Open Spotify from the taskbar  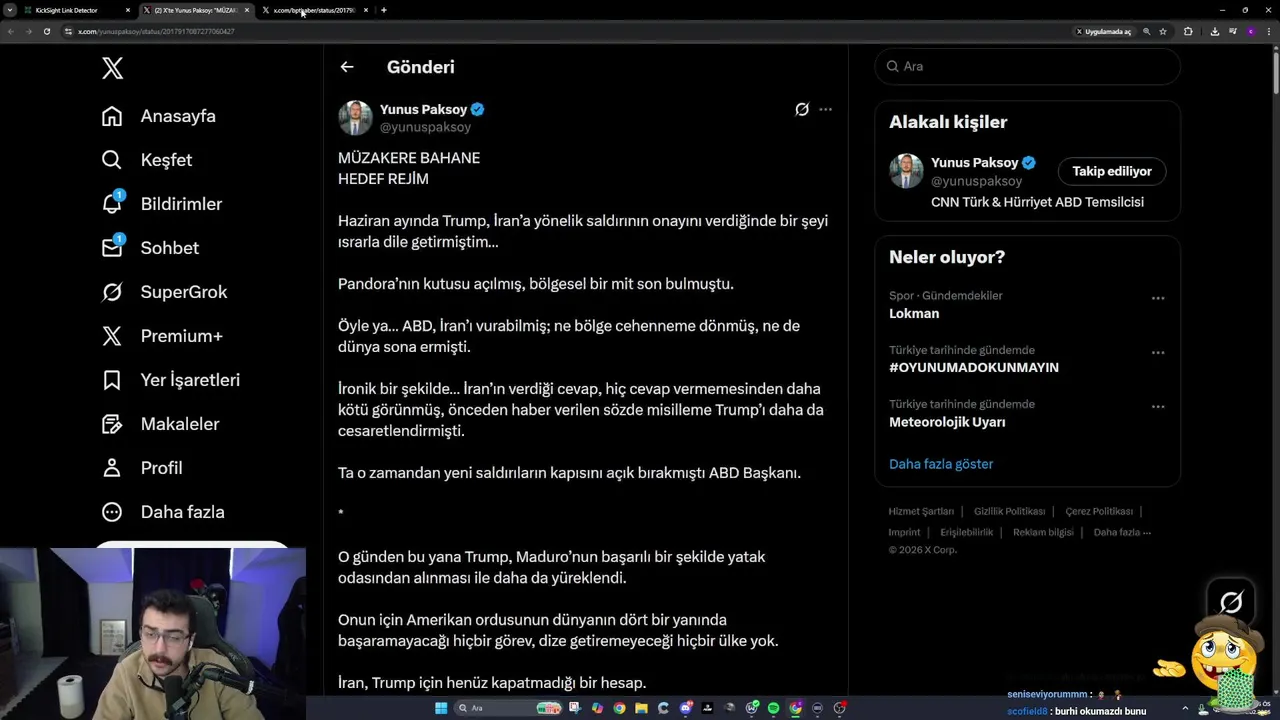click(773, 708)
